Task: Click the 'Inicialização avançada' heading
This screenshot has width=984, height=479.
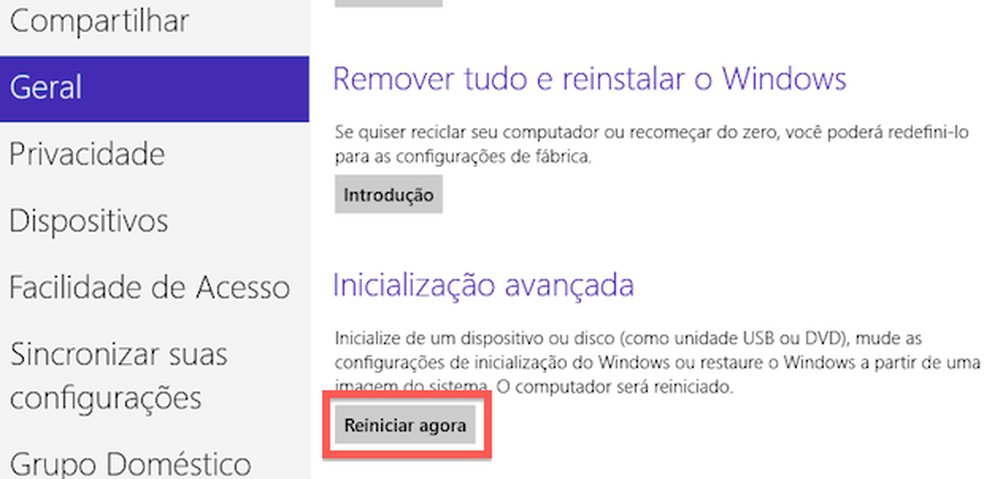Action: 483,284
